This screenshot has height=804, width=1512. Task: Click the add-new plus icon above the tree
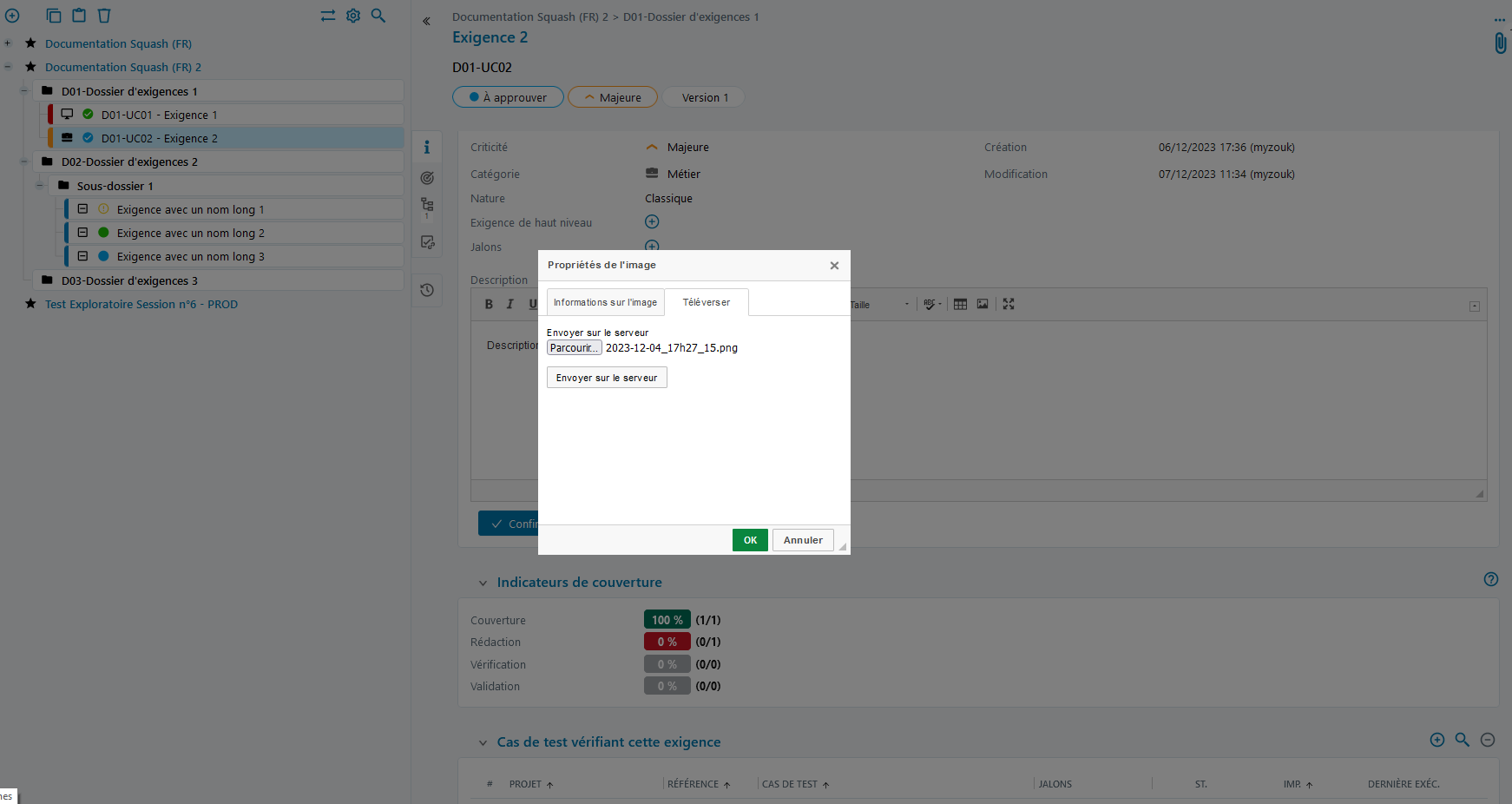pos(12,16)
